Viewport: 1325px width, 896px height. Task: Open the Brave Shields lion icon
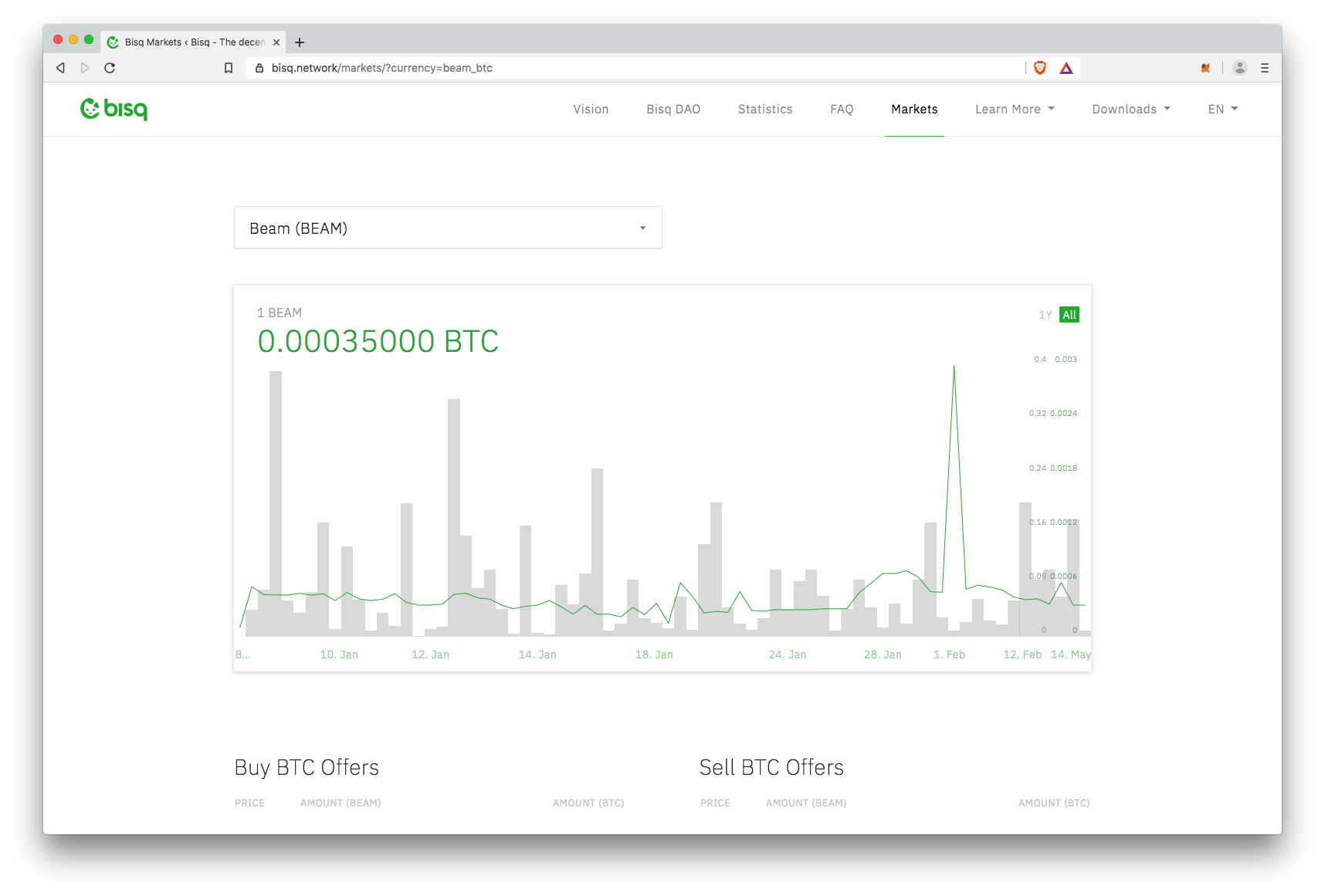1040,68
